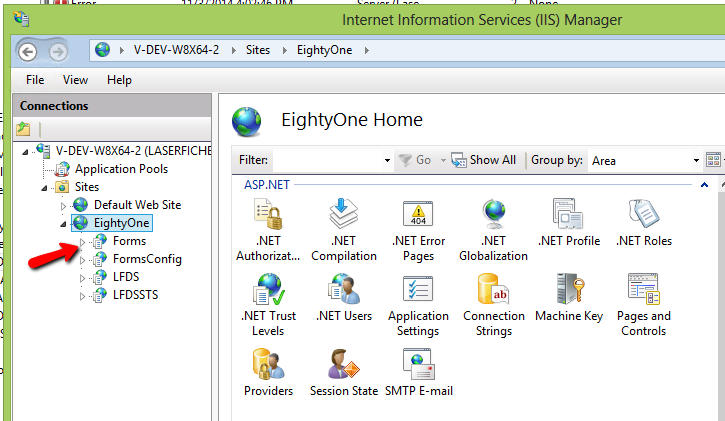Select Default Web Site in the tree

coord(137,205)
